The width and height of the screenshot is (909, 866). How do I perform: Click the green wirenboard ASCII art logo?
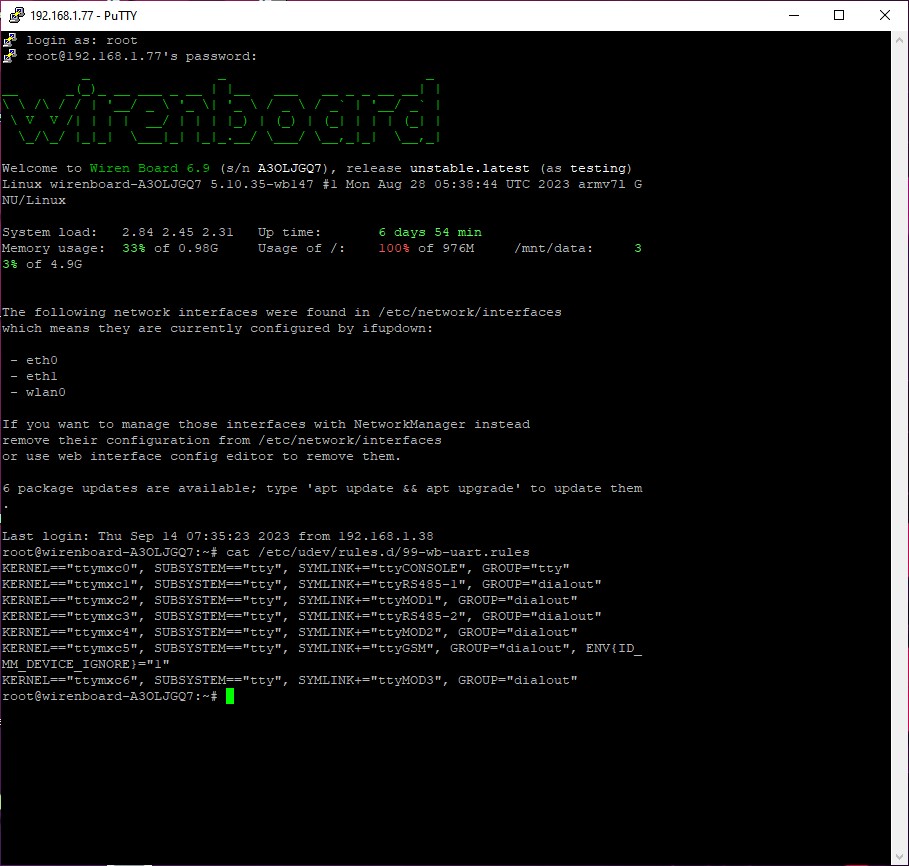click(x=220, y=110)
